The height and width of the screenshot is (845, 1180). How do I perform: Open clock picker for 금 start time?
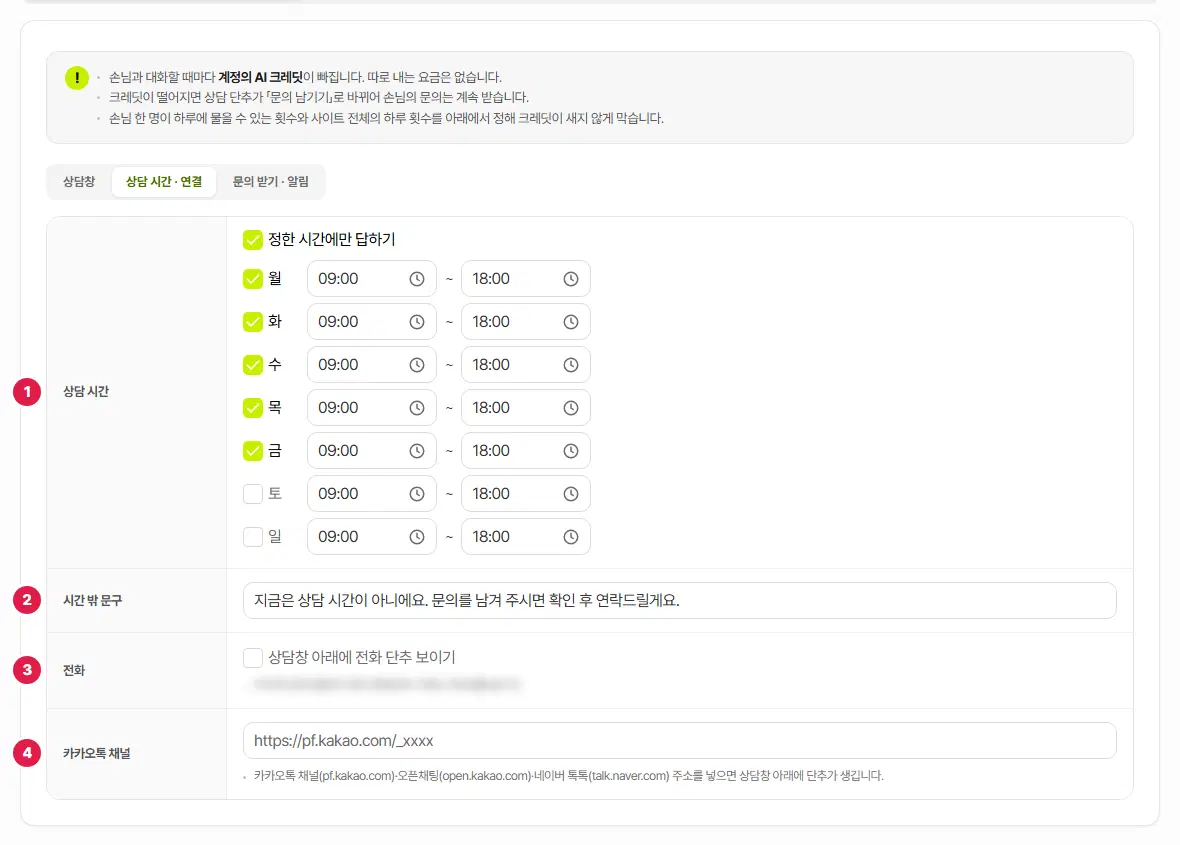pos(417,451)
